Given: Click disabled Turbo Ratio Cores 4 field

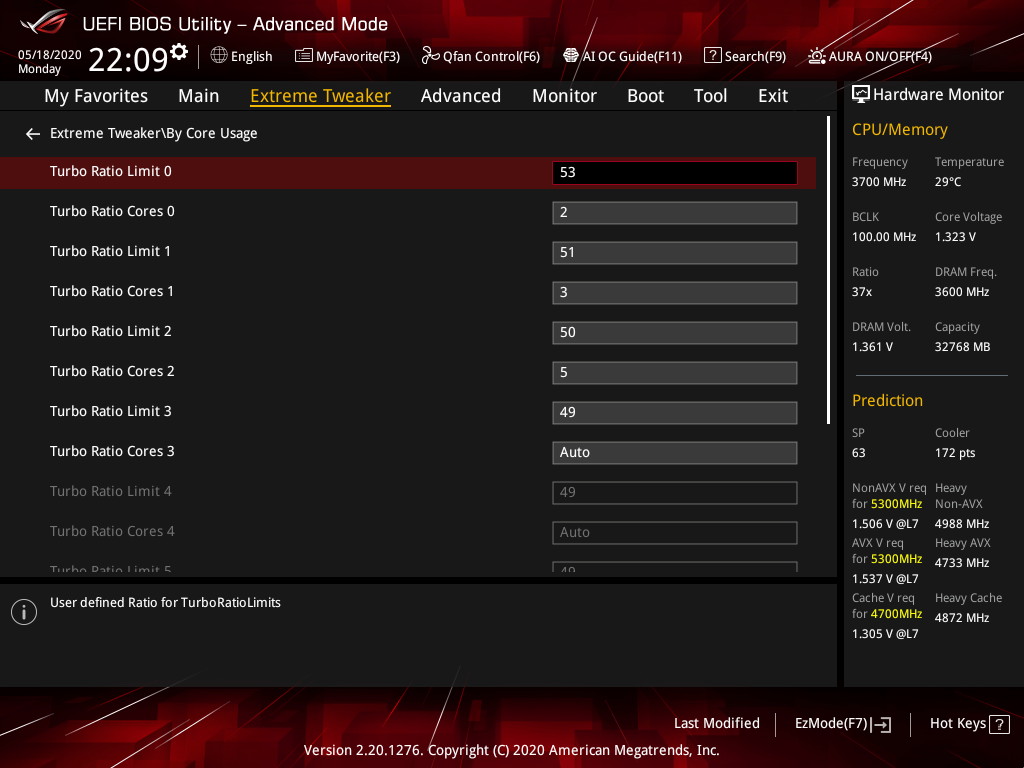Looking at the screenshot, I should (675, 533).
